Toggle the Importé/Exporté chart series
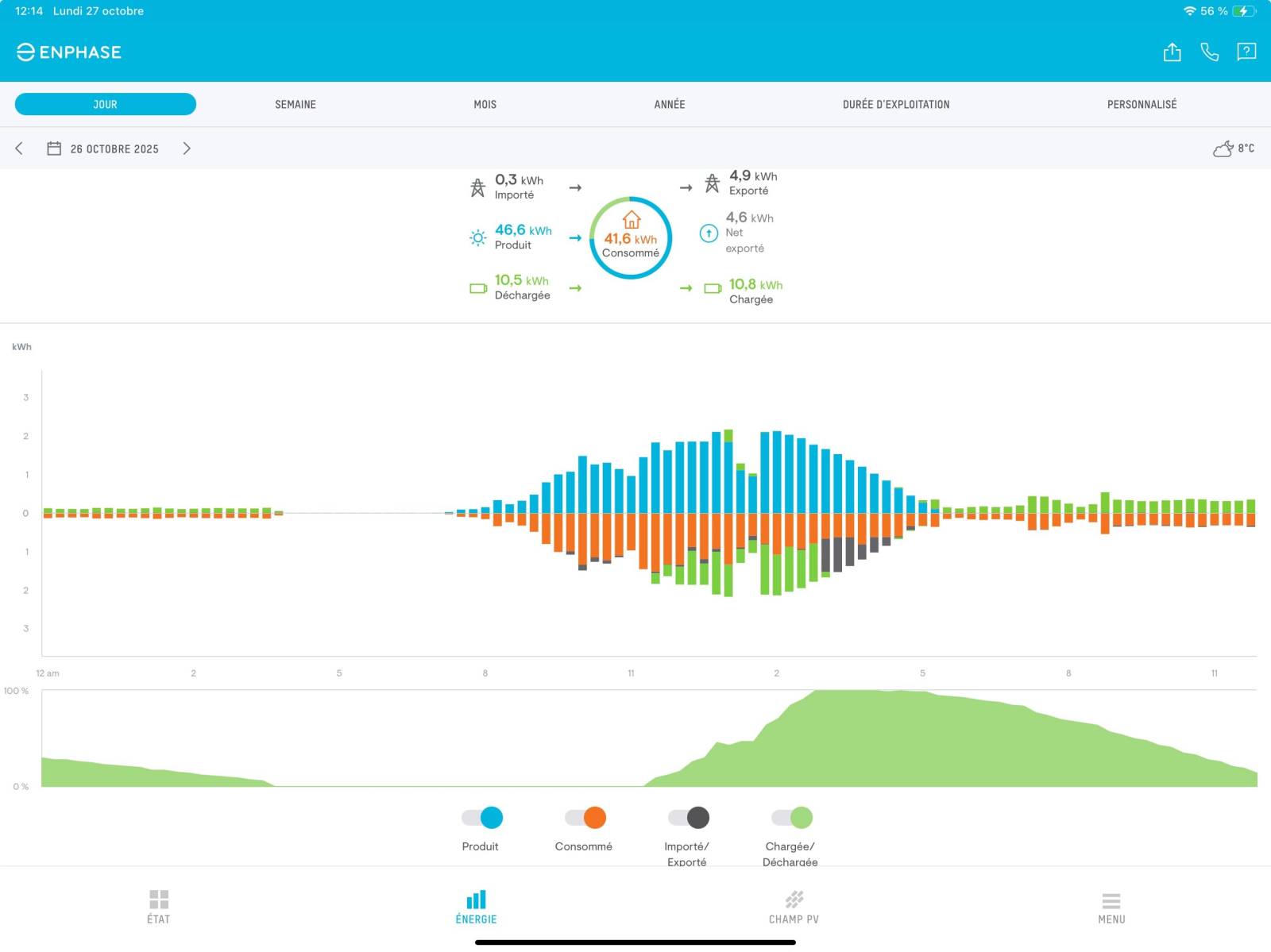 (x=689, y=817)
